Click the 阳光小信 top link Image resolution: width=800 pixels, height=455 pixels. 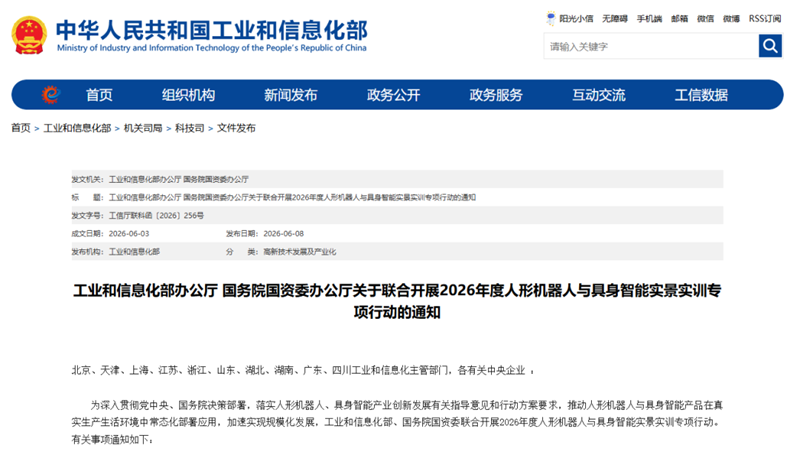click(x=576, y=19)
